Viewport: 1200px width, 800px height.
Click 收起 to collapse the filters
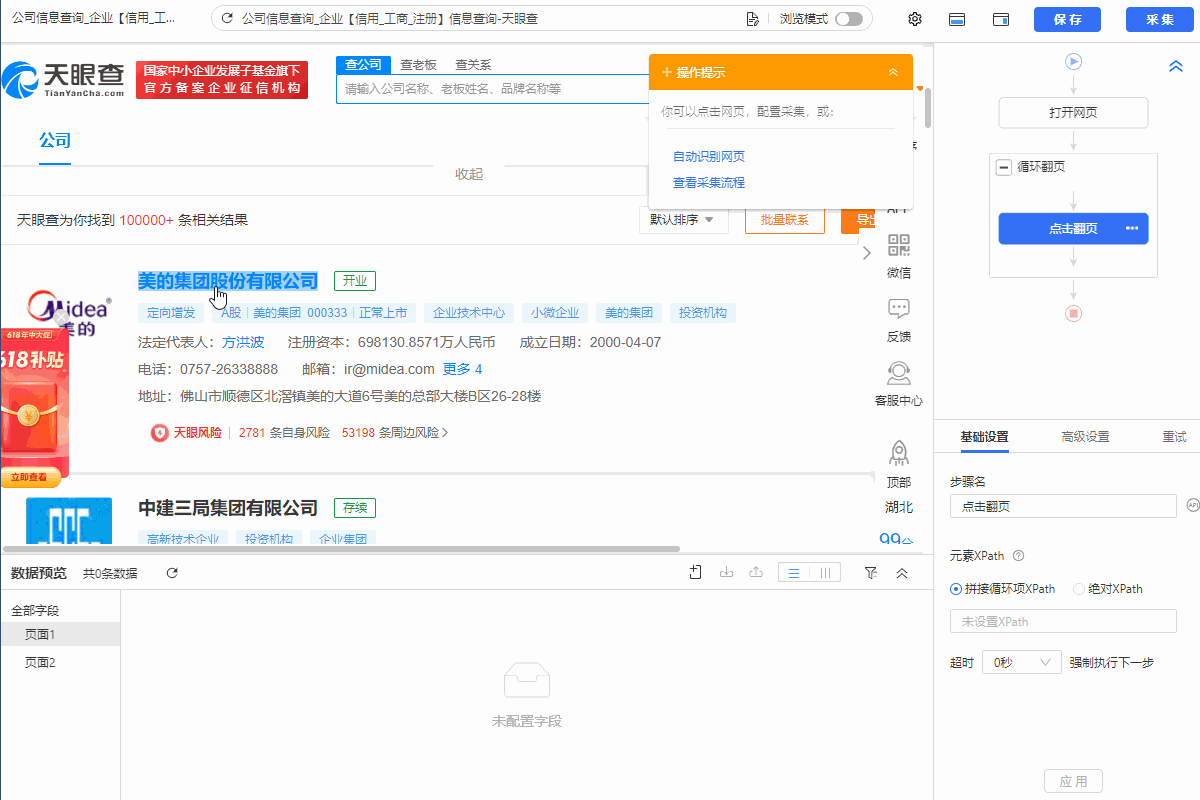tap(469, 174)
